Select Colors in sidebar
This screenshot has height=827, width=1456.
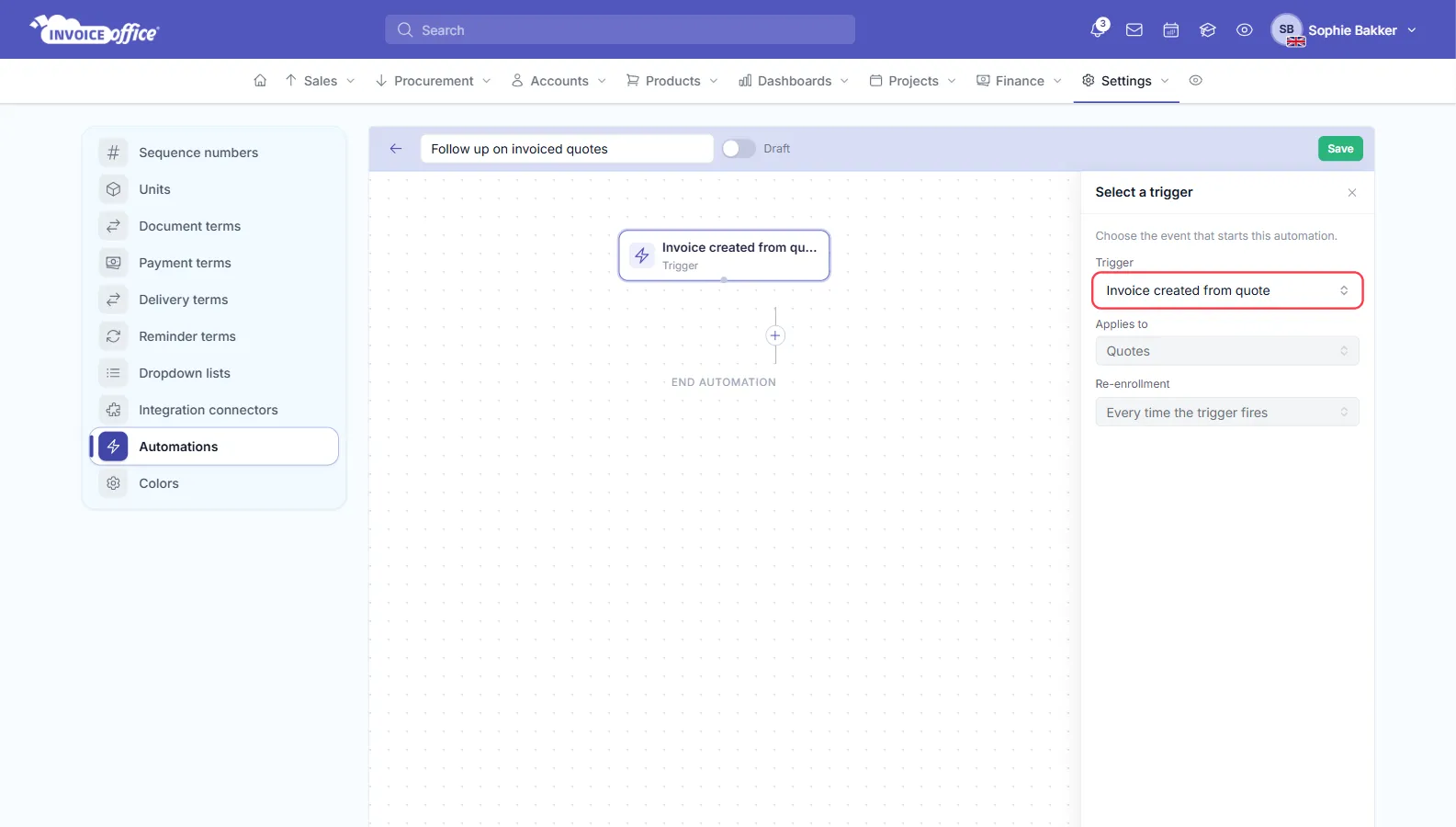point(214,482)
